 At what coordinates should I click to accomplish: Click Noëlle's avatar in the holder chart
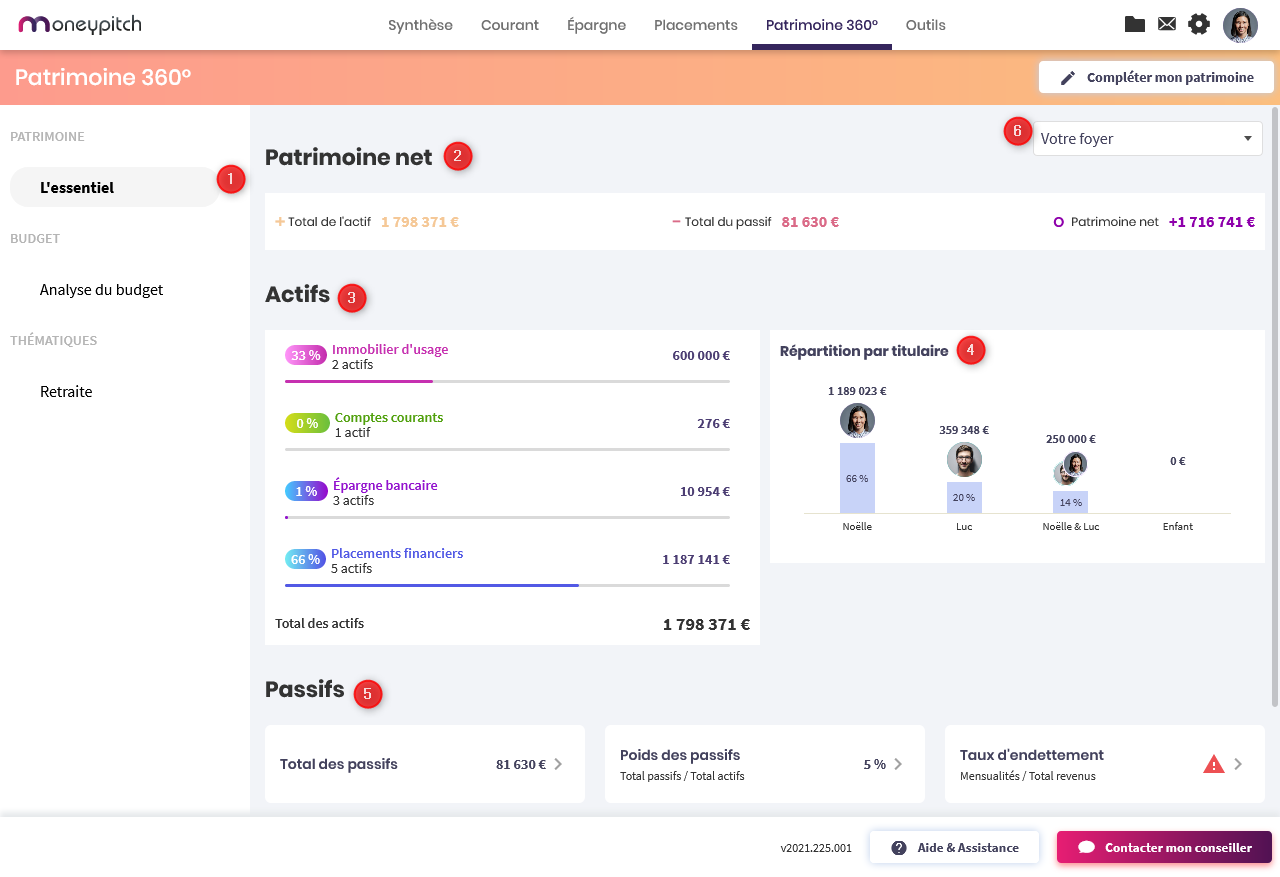857,421
